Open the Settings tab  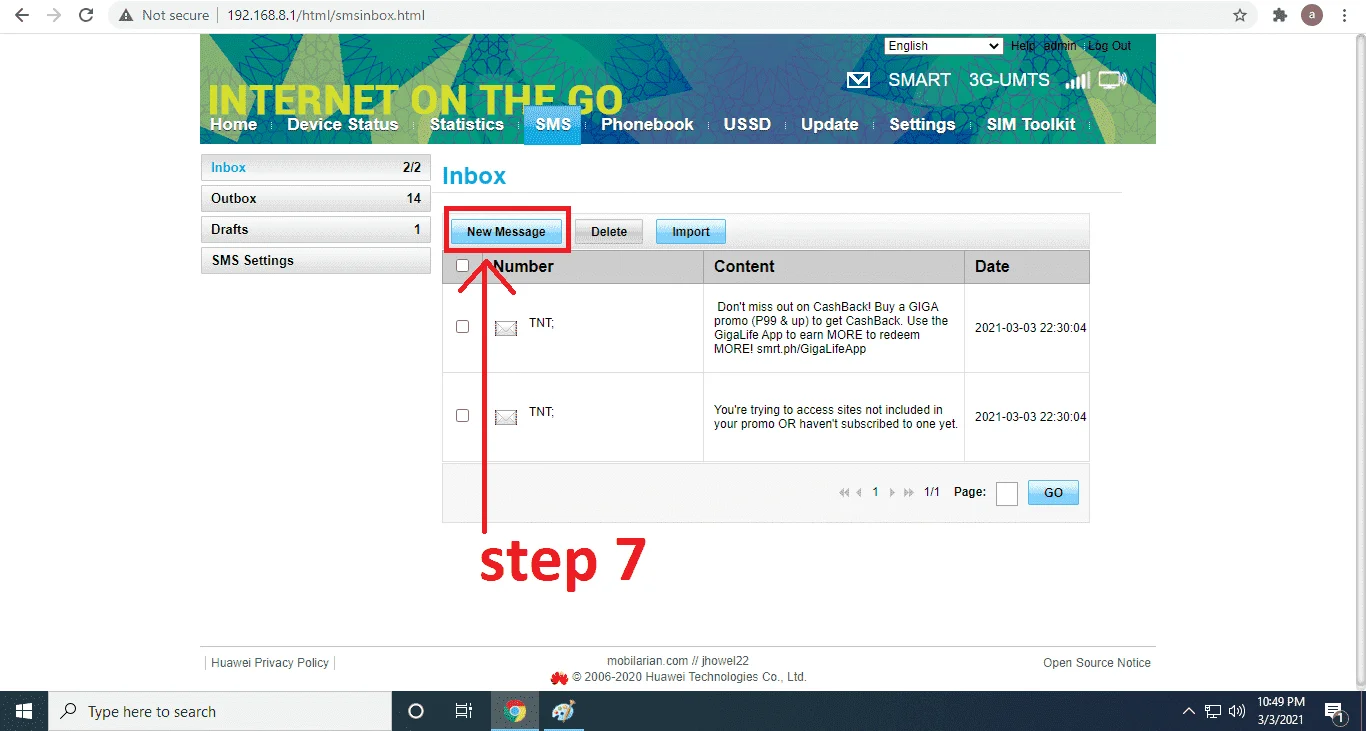pos(922,124)
